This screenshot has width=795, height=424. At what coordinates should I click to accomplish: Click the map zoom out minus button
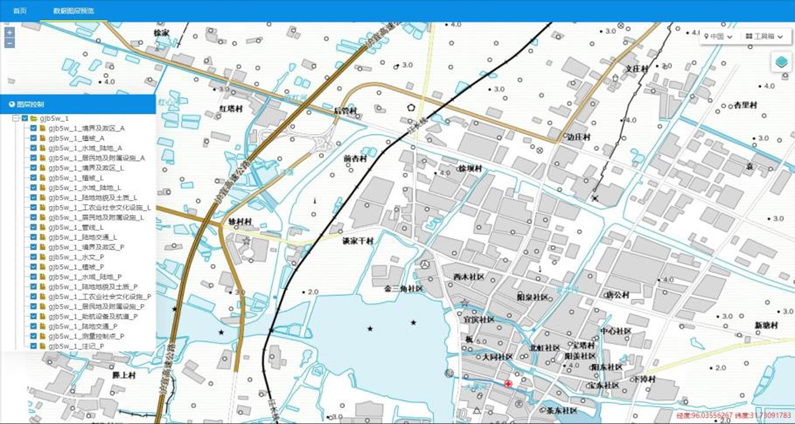[10, 44]
